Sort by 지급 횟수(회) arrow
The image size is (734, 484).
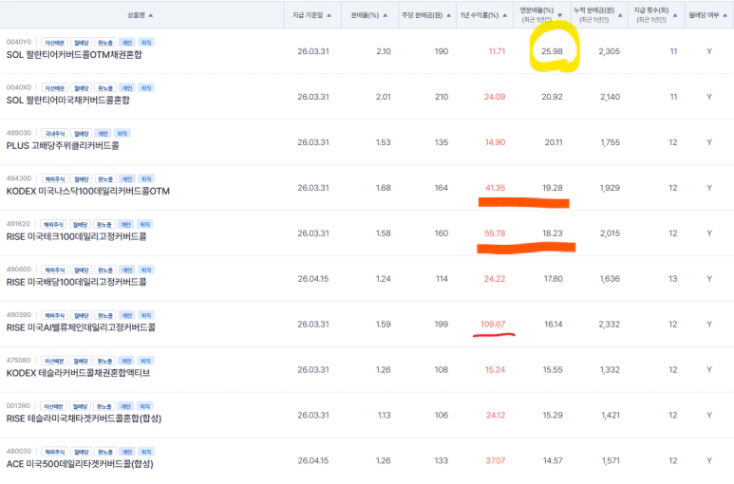pos(675,15)
